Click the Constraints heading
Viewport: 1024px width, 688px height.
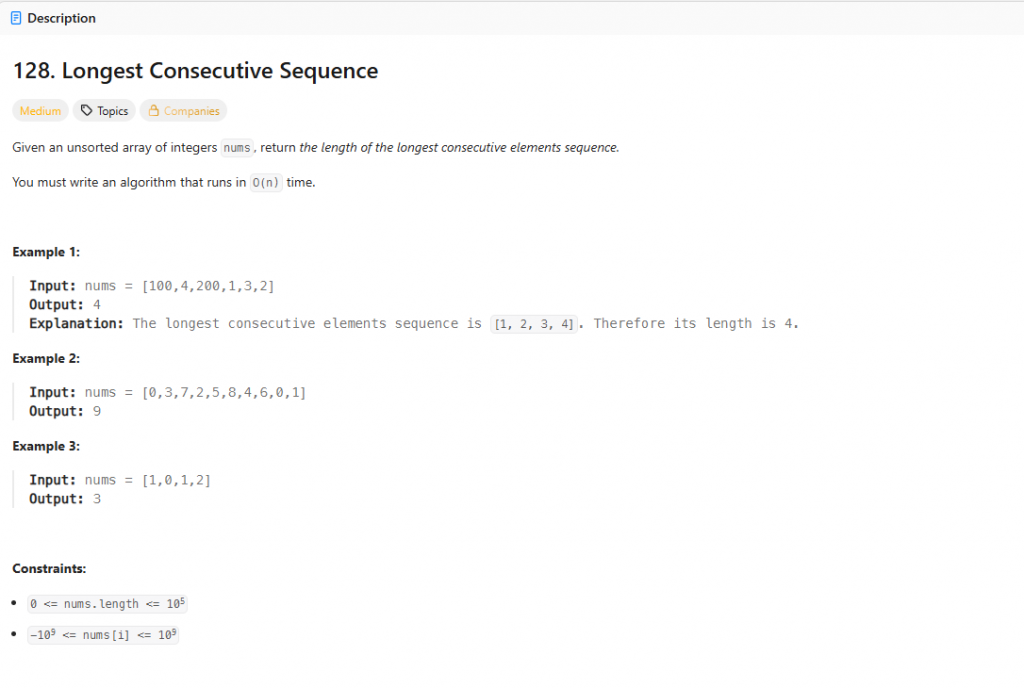coord(49,569)
